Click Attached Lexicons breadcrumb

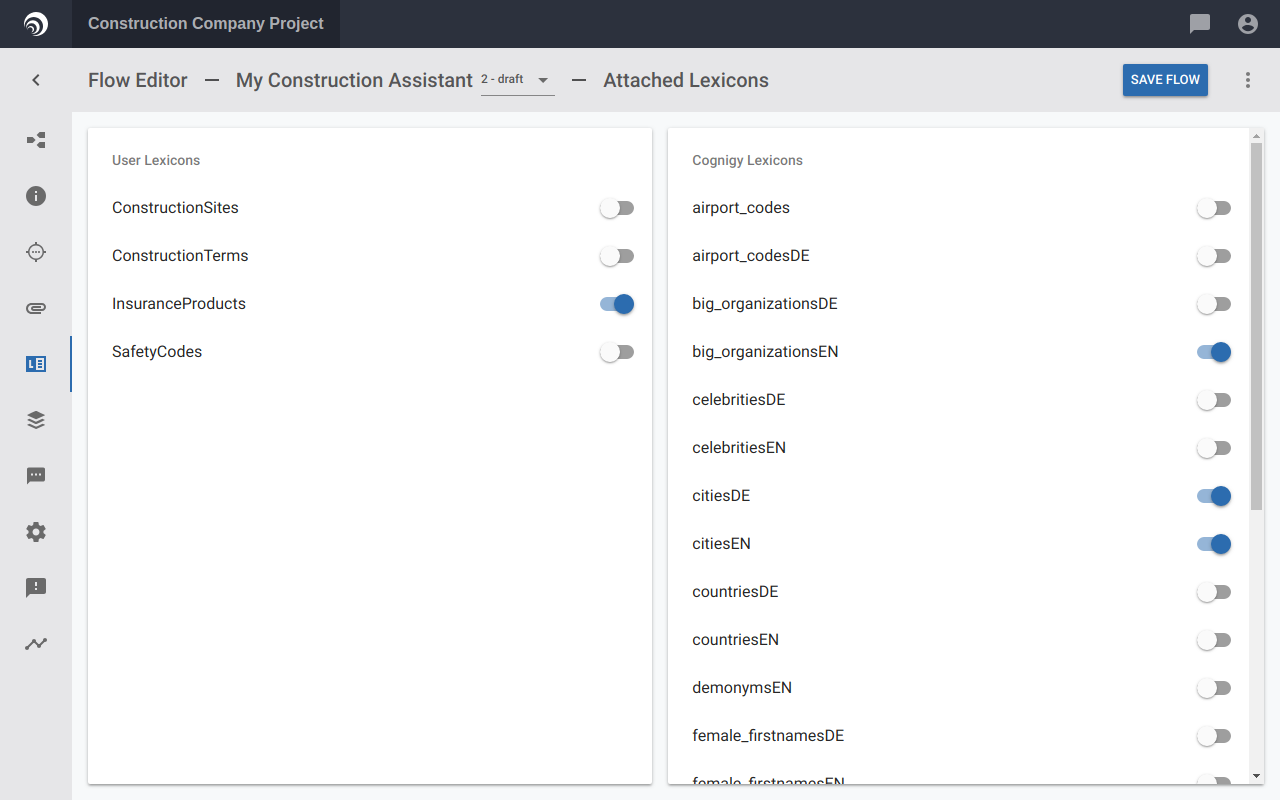[686, 80]
